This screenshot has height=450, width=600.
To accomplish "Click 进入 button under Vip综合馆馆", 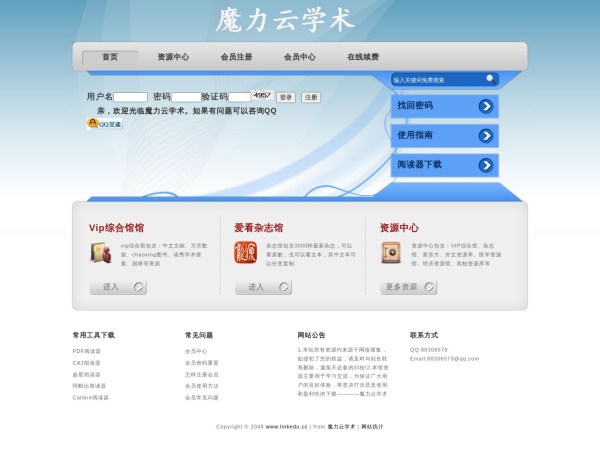I will [x=118, y=287].
